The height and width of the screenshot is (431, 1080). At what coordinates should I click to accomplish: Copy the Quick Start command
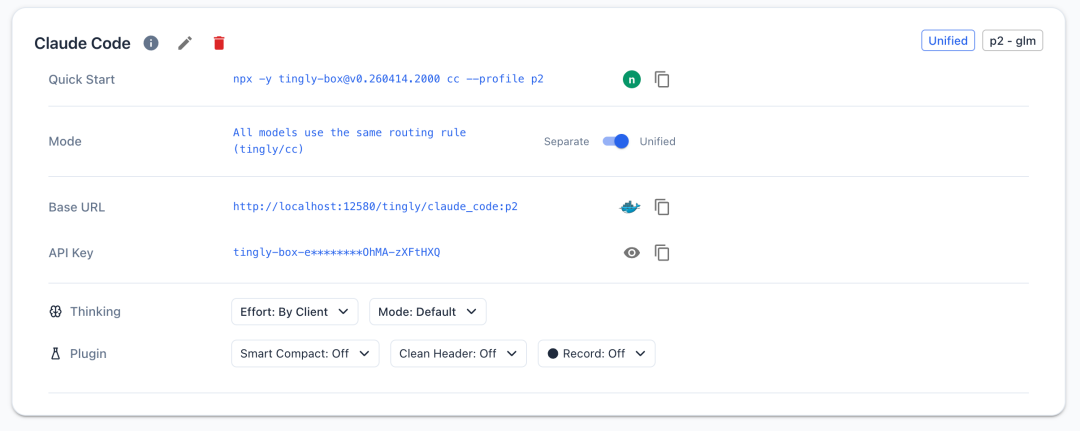(x=662, y=79)
